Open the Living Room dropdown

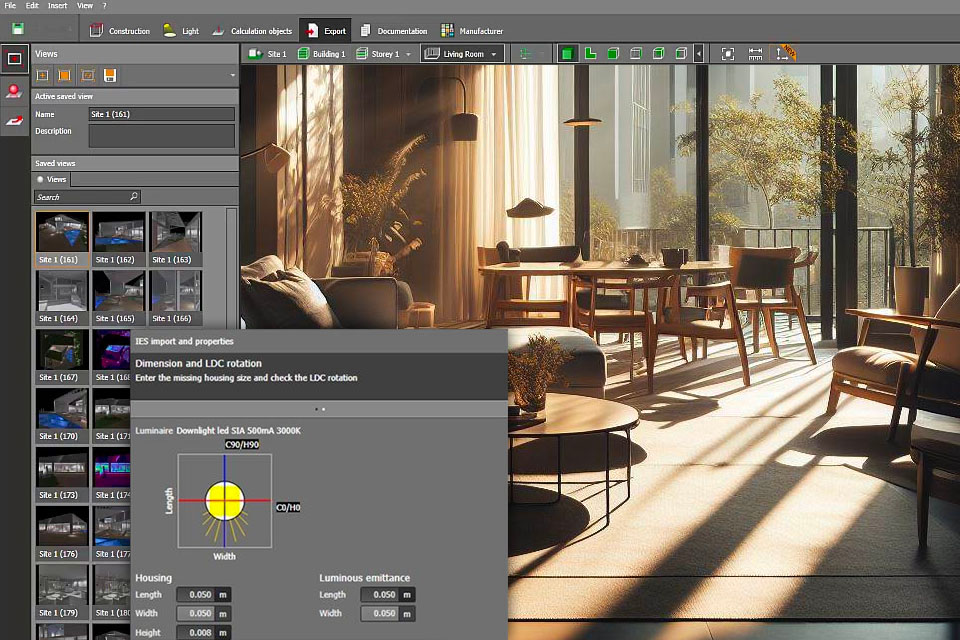[x=462, y=54]
